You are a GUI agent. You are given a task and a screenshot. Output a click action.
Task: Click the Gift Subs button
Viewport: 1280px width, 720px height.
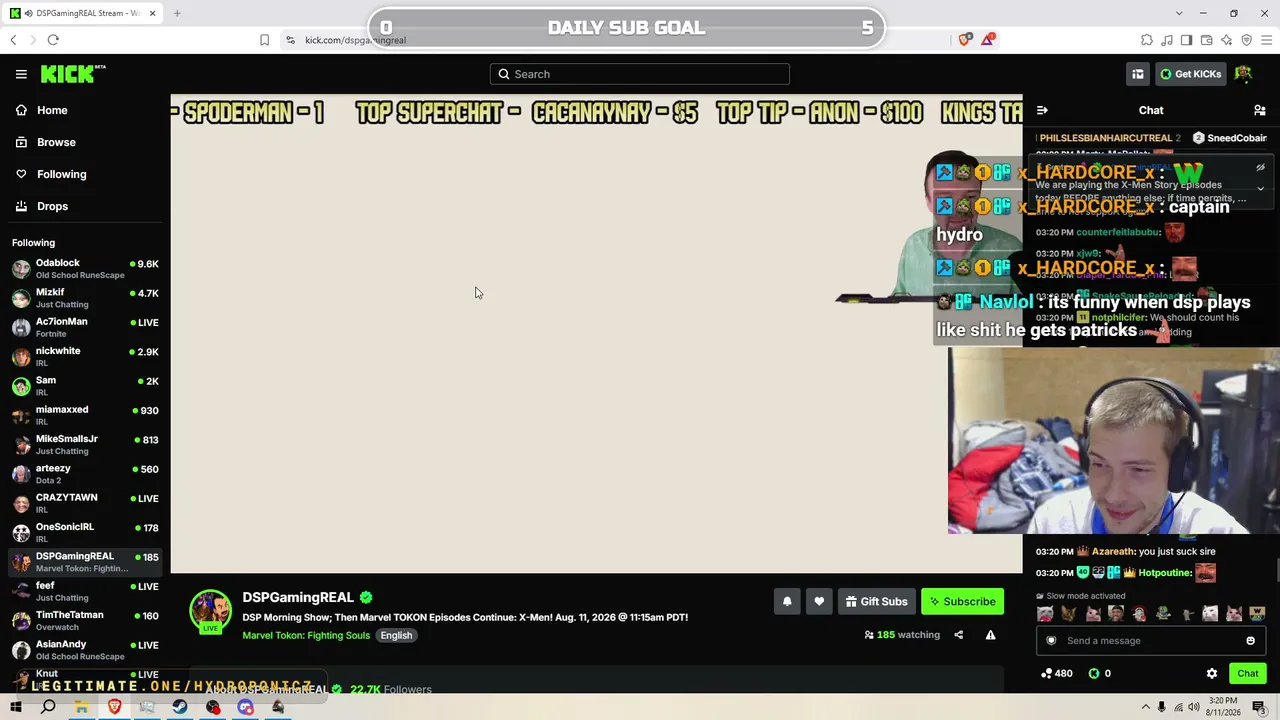pos(876,601)
